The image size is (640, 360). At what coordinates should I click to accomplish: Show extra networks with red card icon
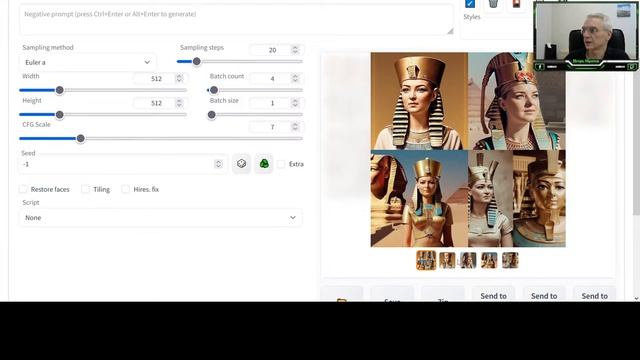pos(516,4)
